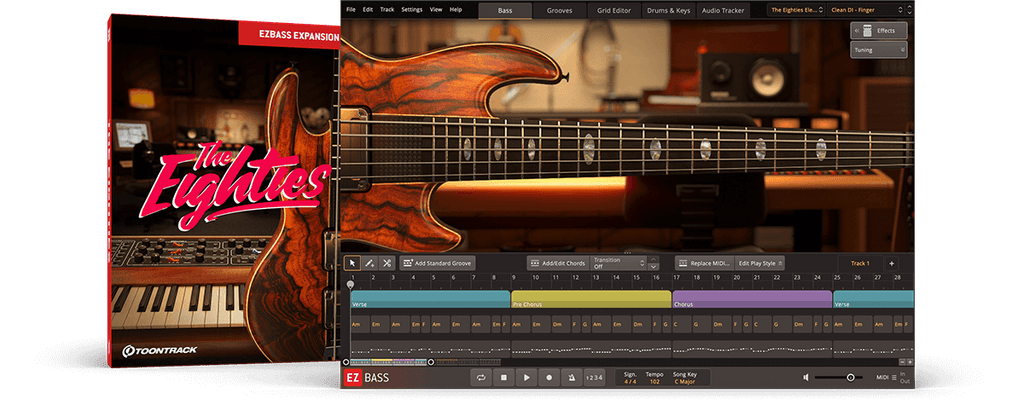Open the MIDI settings menu icon
This screenshot has height=416, width=1024.
point(894,377)
